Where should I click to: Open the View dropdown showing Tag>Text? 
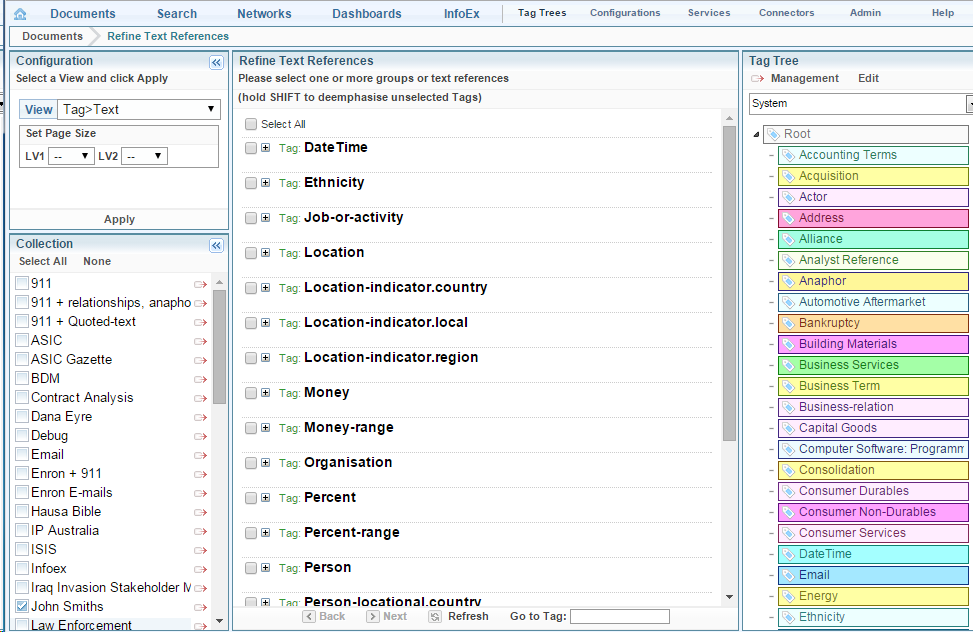click(139, 110)
